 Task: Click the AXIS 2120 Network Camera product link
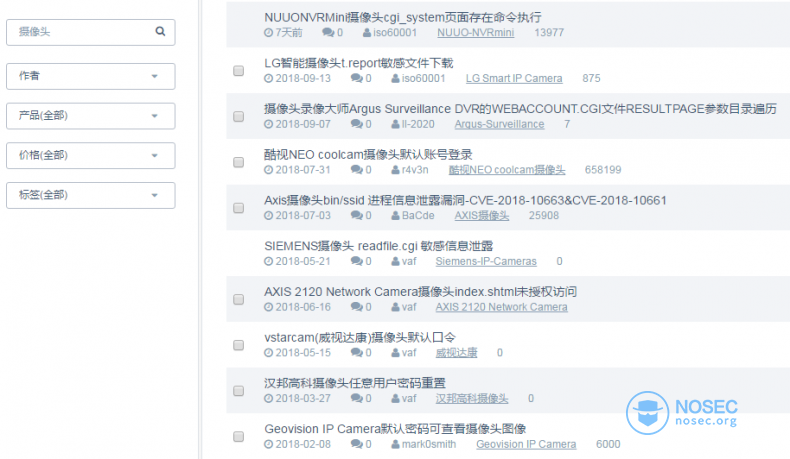pos(501,307)
